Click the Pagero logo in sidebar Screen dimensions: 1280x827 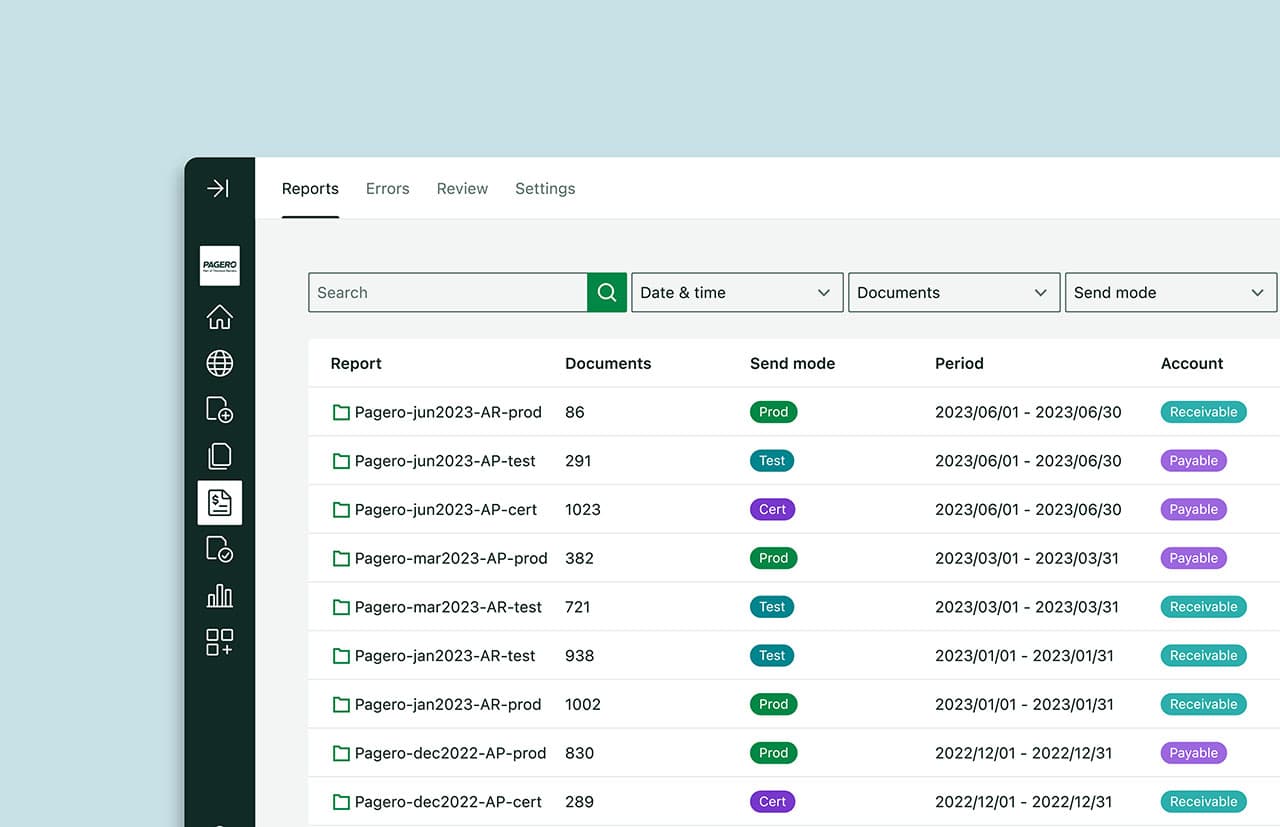point(220,266)
